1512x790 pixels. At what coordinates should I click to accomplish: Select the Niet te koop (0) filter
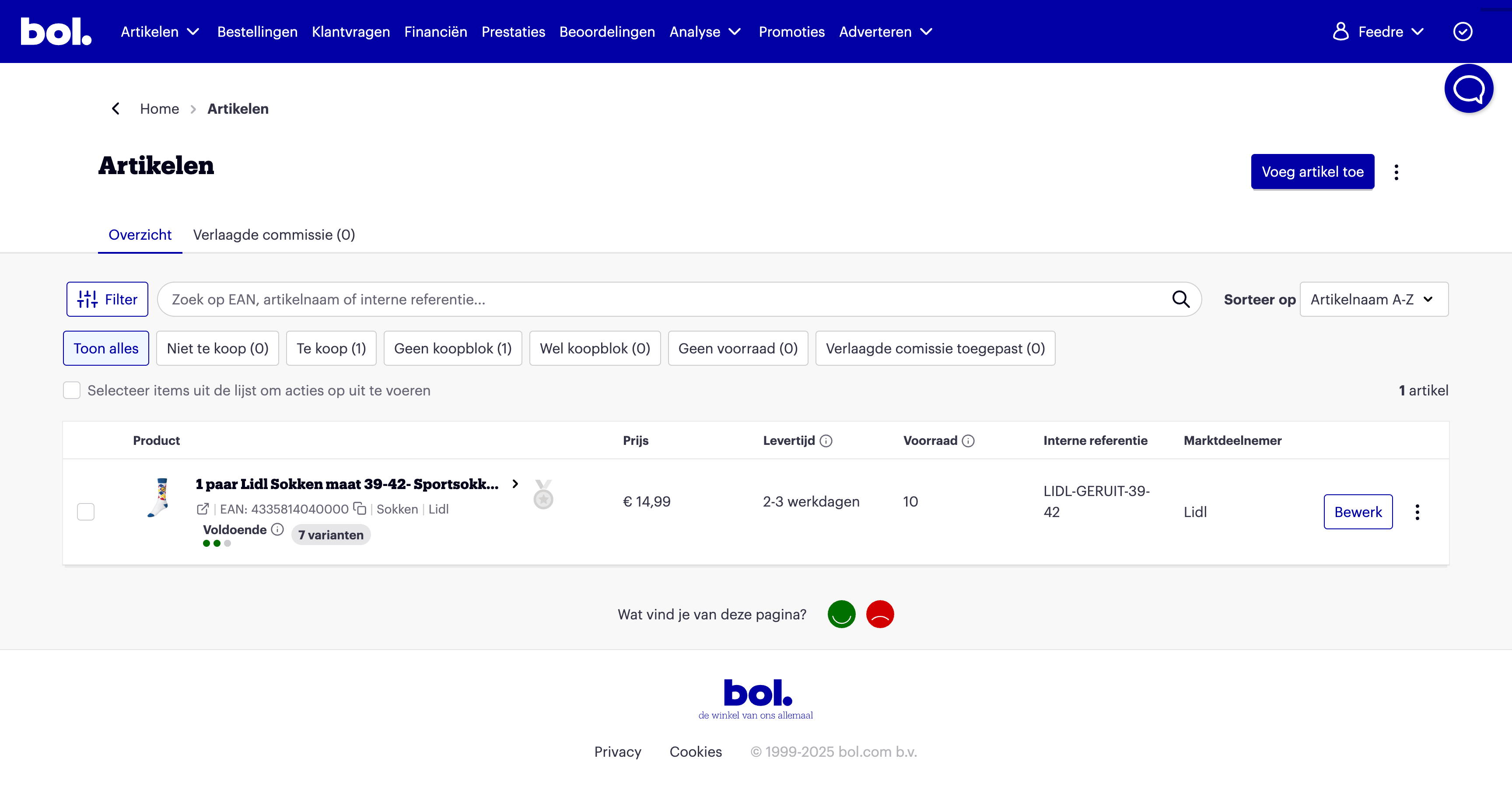pos(217,348)
